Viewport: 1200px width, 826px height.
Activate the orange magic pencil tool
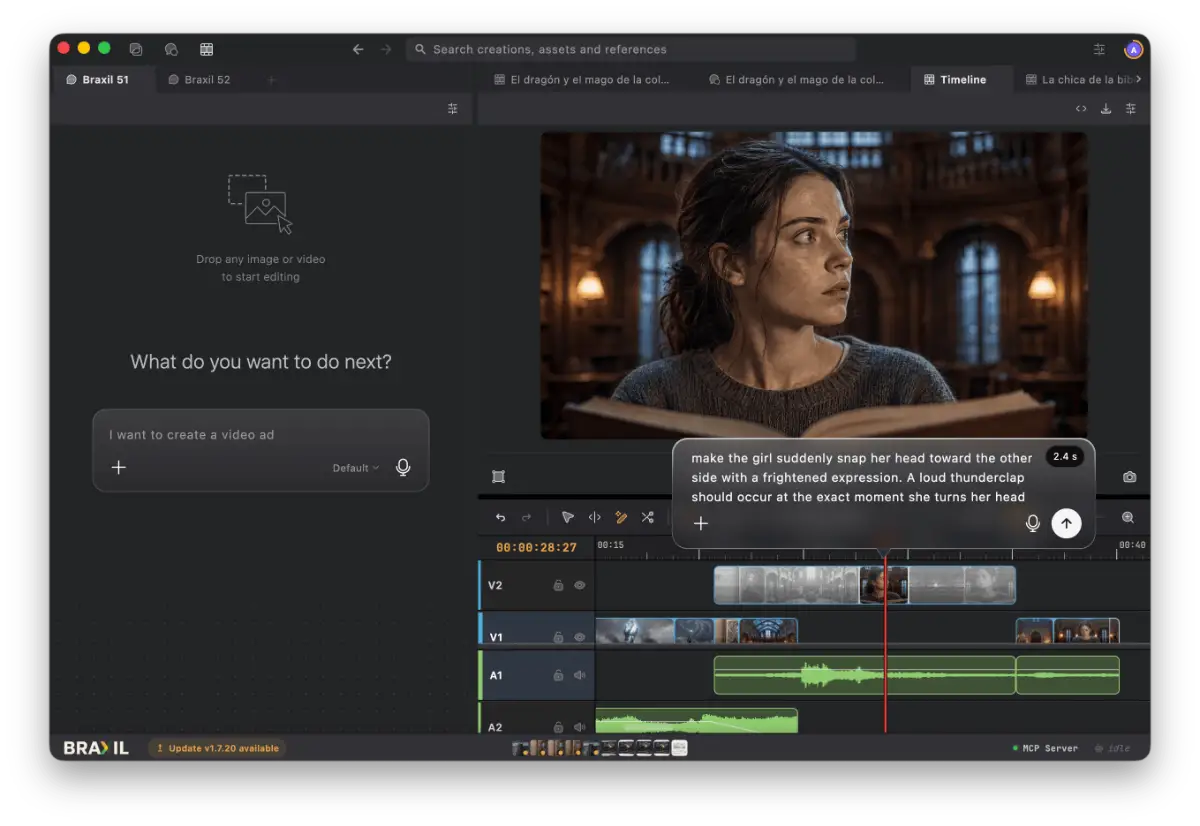(621, 517)
